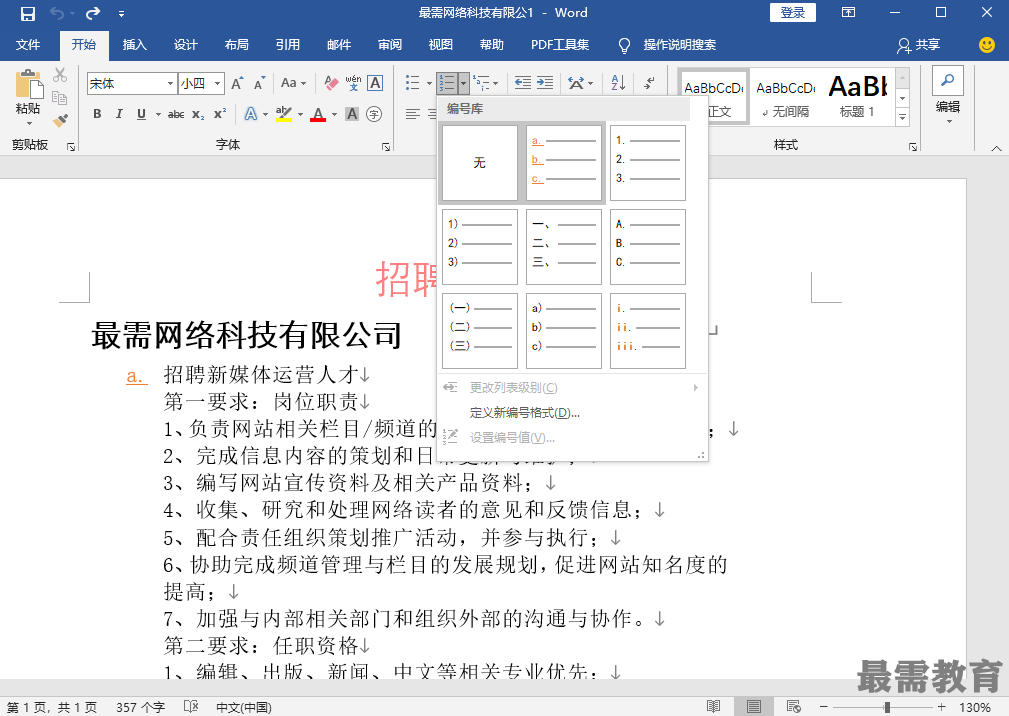Open the 文件 tab
Viewport: 1009px width, 716px height.
[28, 45]
